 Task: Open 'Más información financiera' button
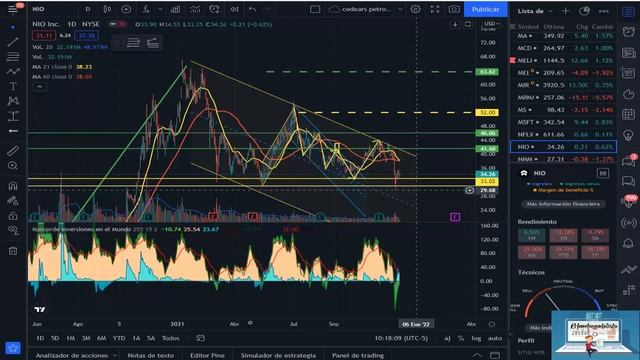pyautogui.click(x=563, y=204)
